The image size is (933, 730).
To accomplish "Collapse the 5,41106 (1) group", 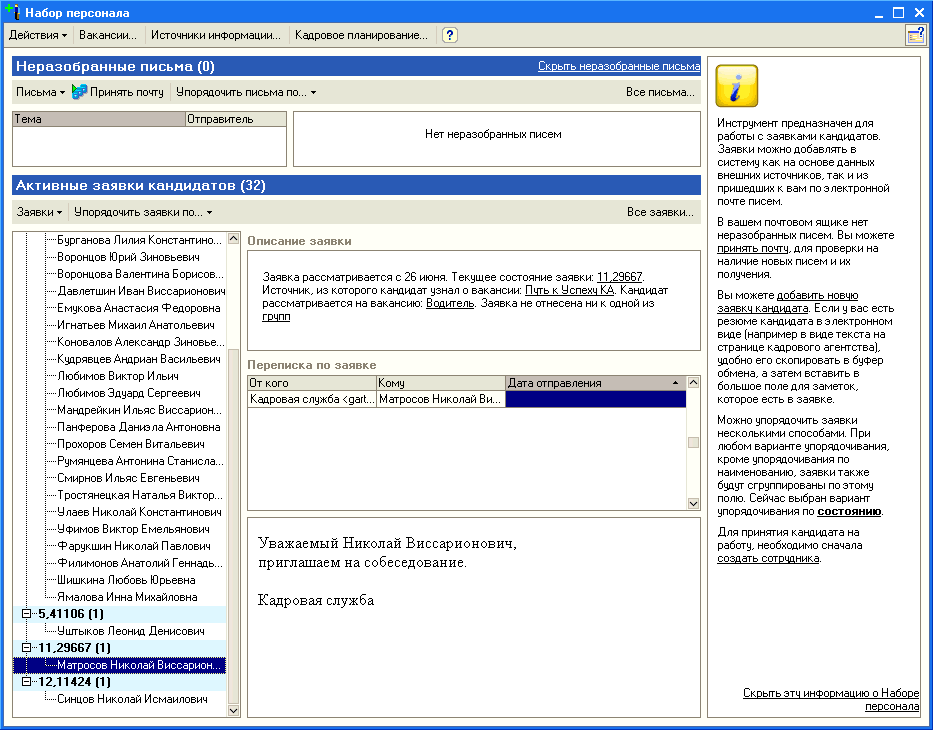I will point(26,613).
